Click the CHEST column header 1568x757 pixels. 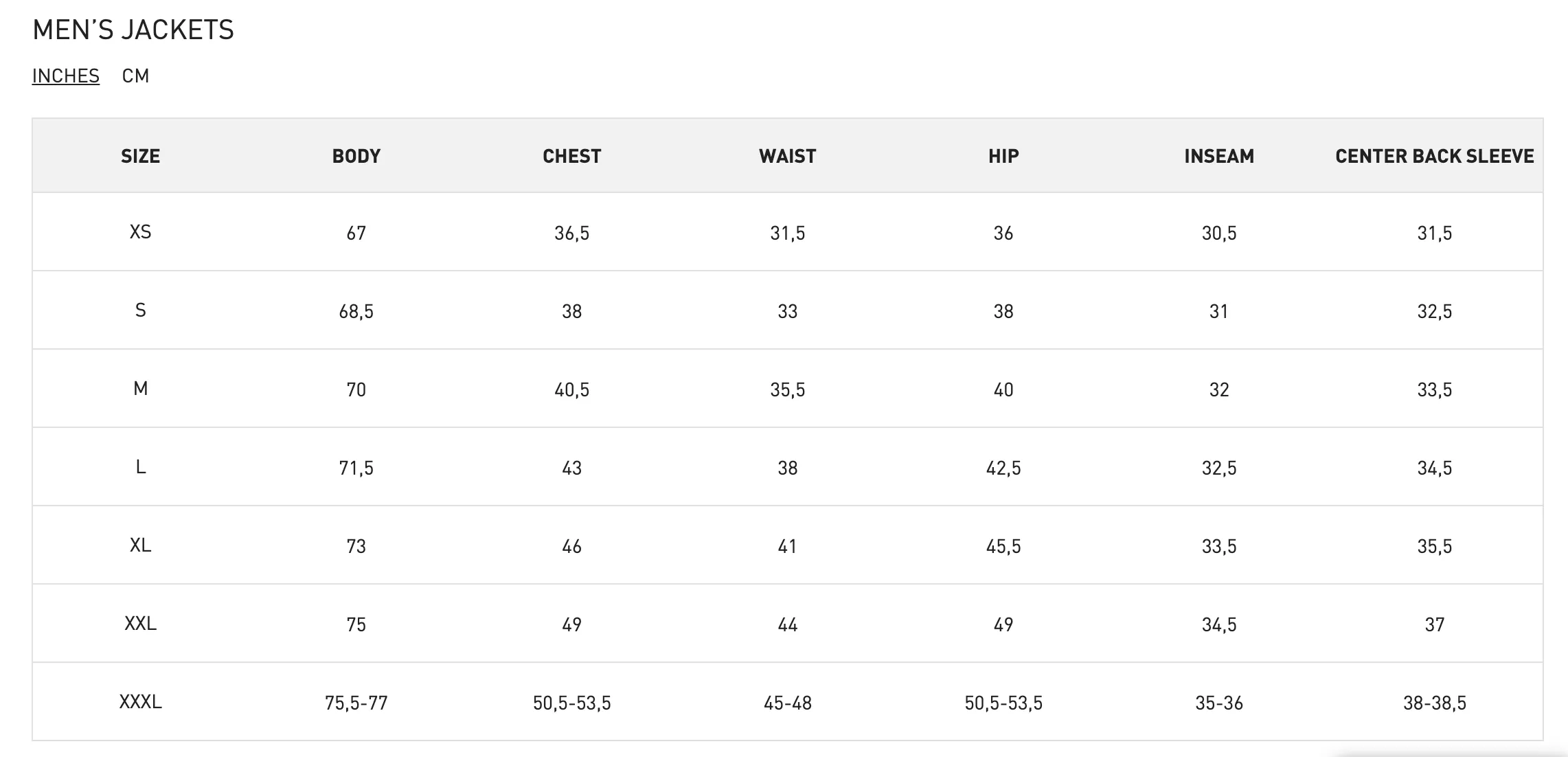[x=572, y=156]
